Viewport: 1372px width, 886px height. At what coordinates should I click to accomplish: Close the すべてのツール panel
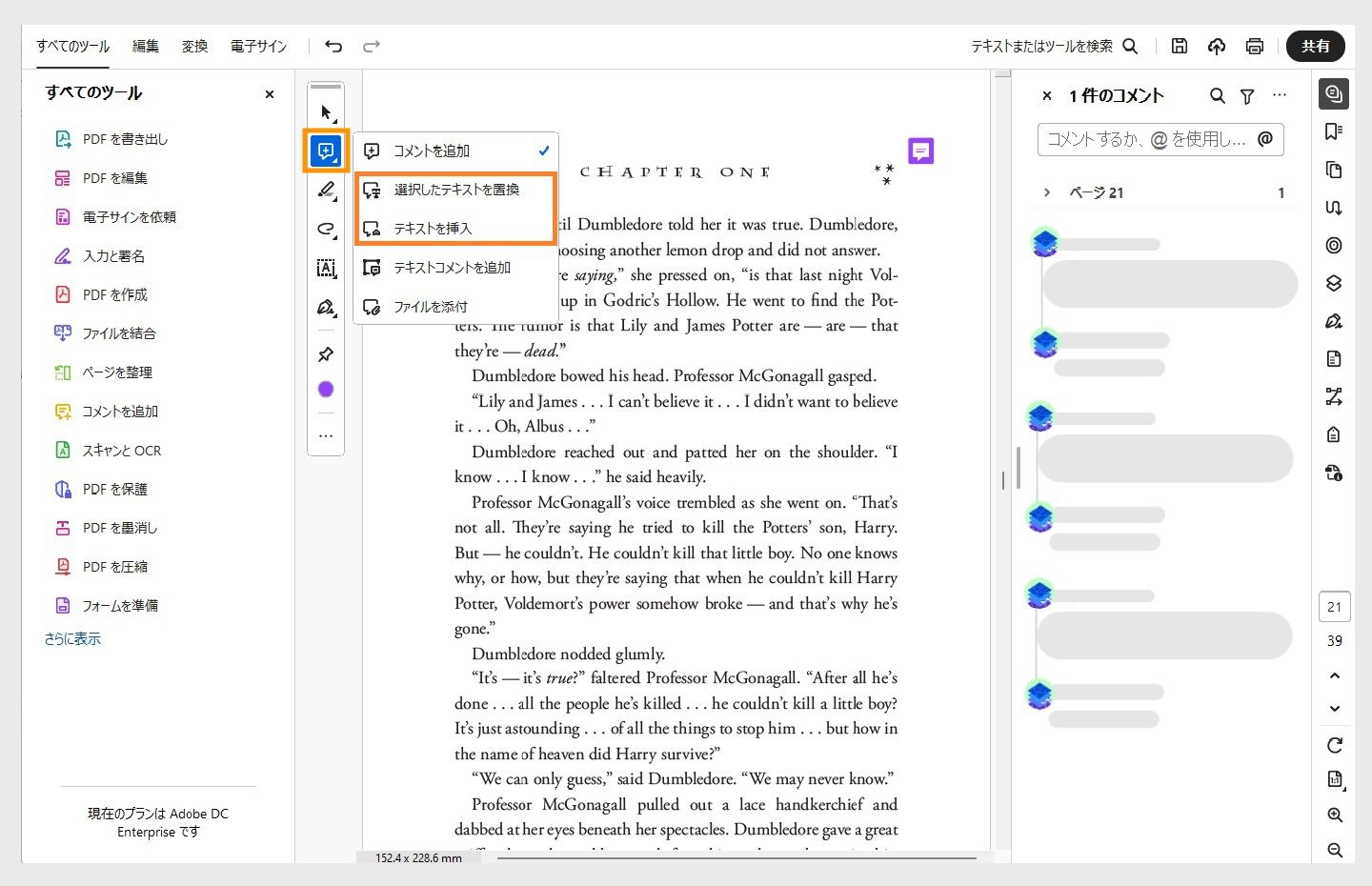click(270, 94)
